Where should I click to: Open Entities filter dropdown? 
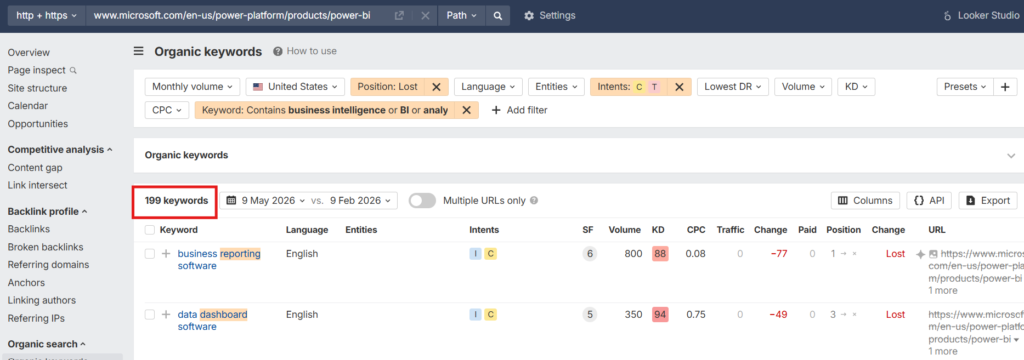556,87
